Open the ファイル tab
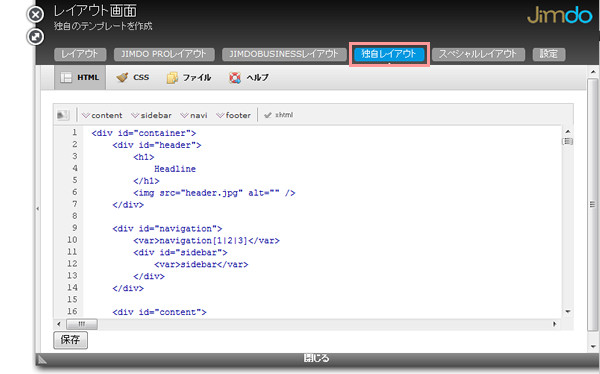The height and width of the screenshot is (374, 600). coord(189,78)
